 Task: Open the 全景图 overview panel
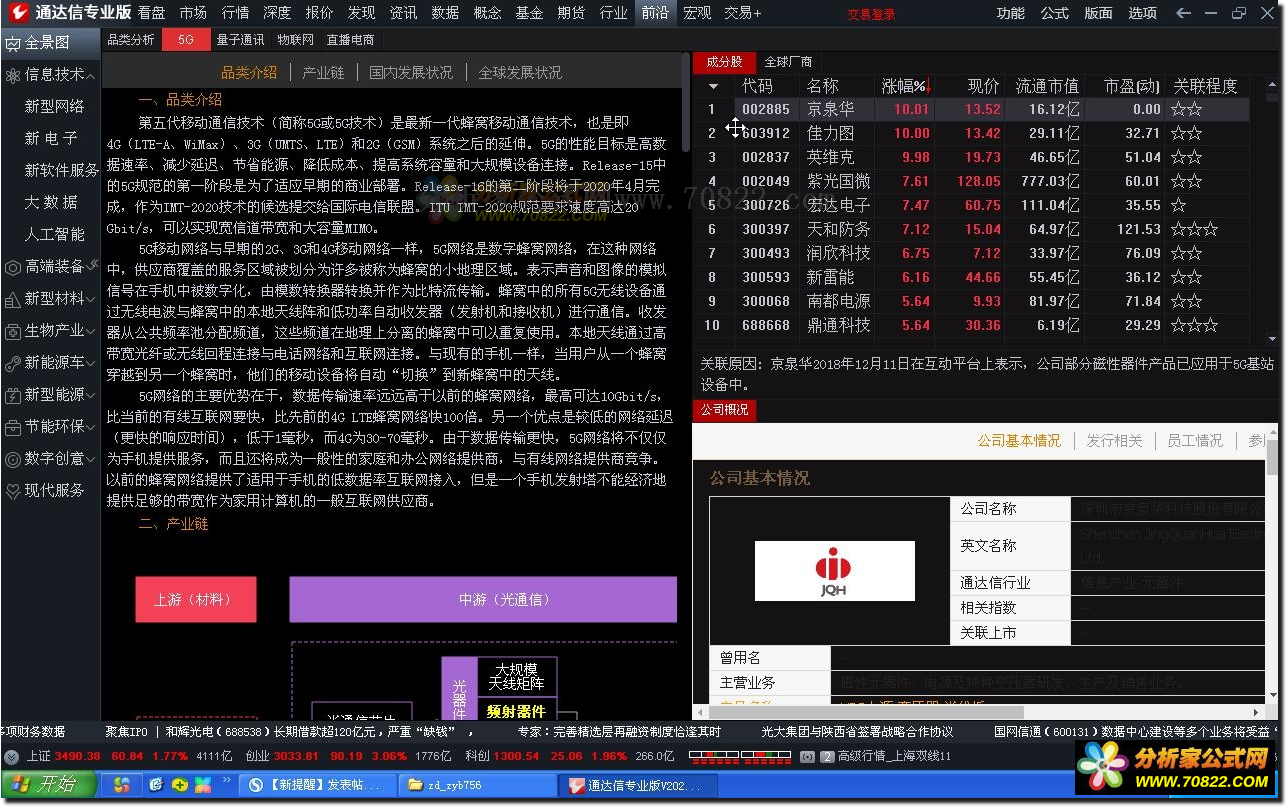49,43
